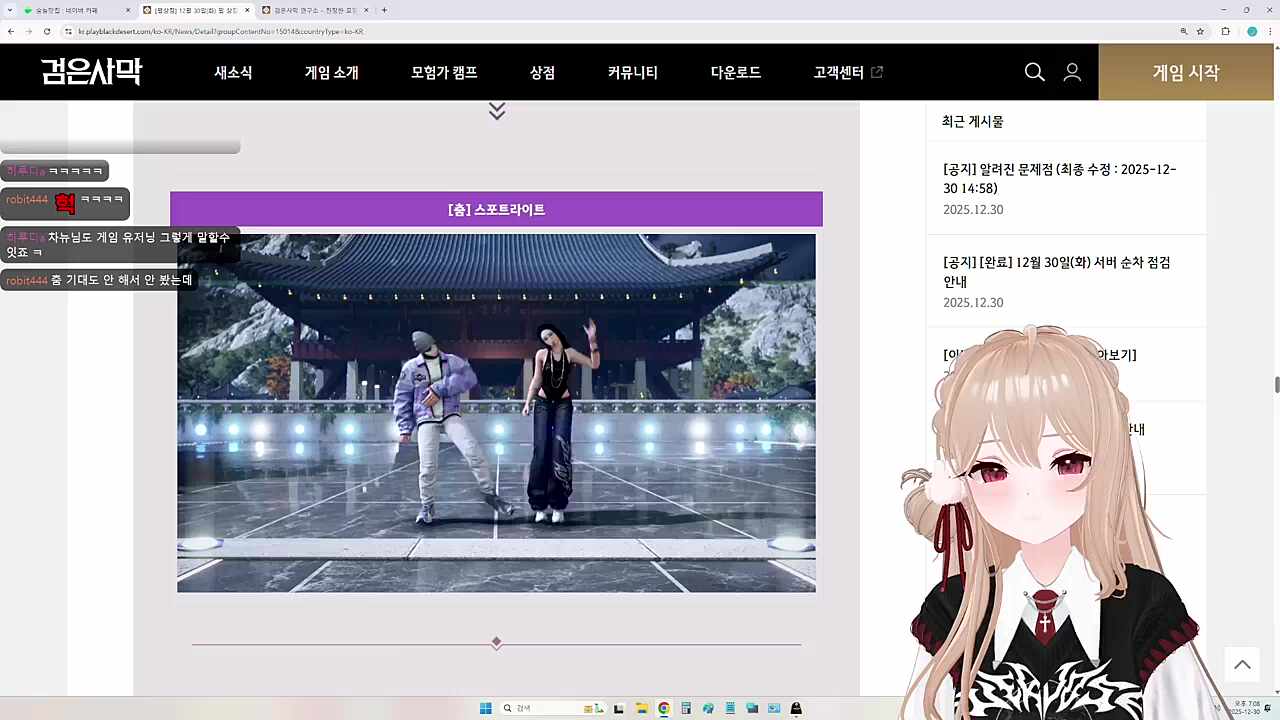
Task: Click the chat message about 게임 유저님
Action: [120, 245]
